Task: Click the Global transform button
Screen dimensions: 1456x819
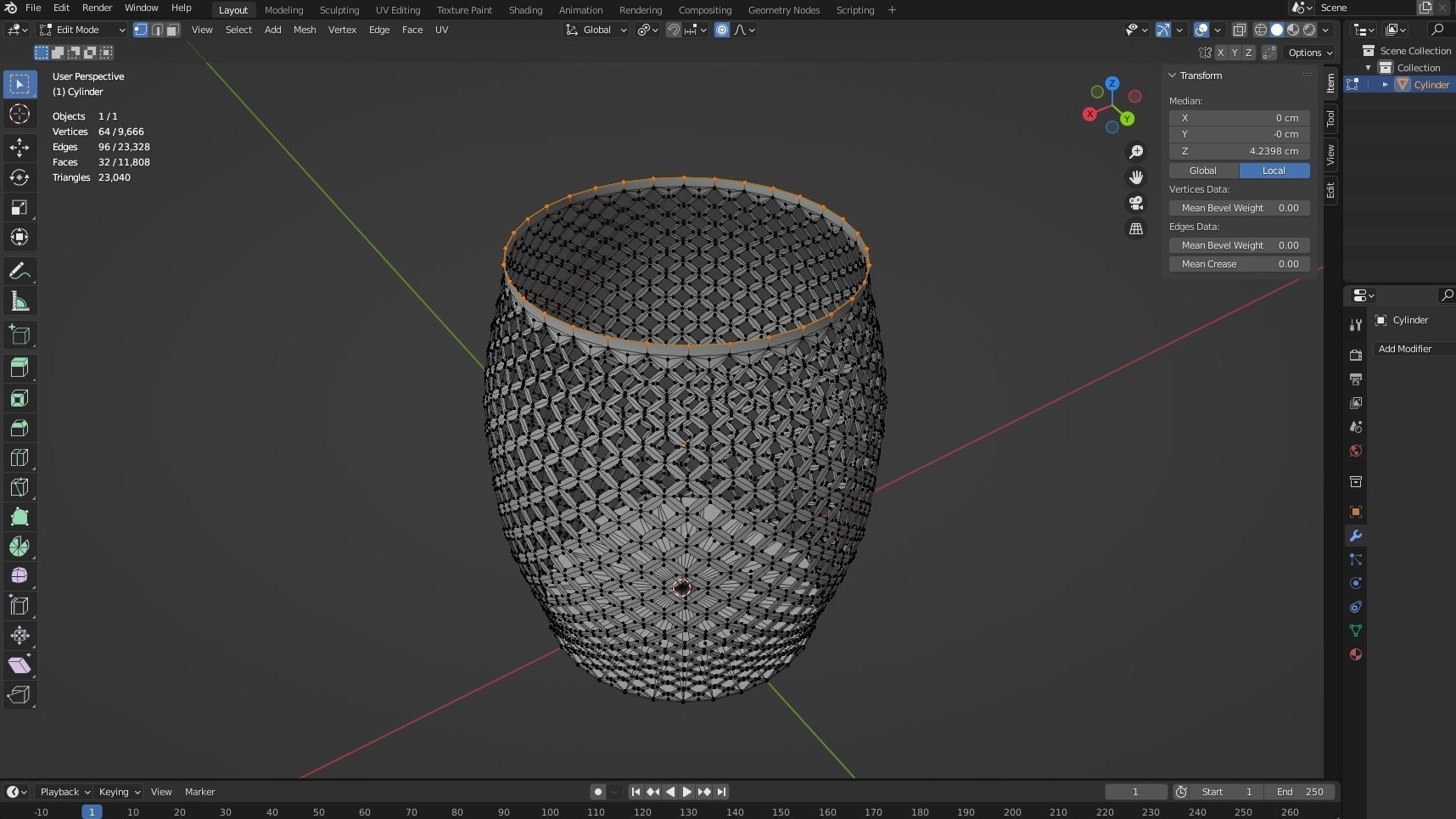Action: (1203, 171)
